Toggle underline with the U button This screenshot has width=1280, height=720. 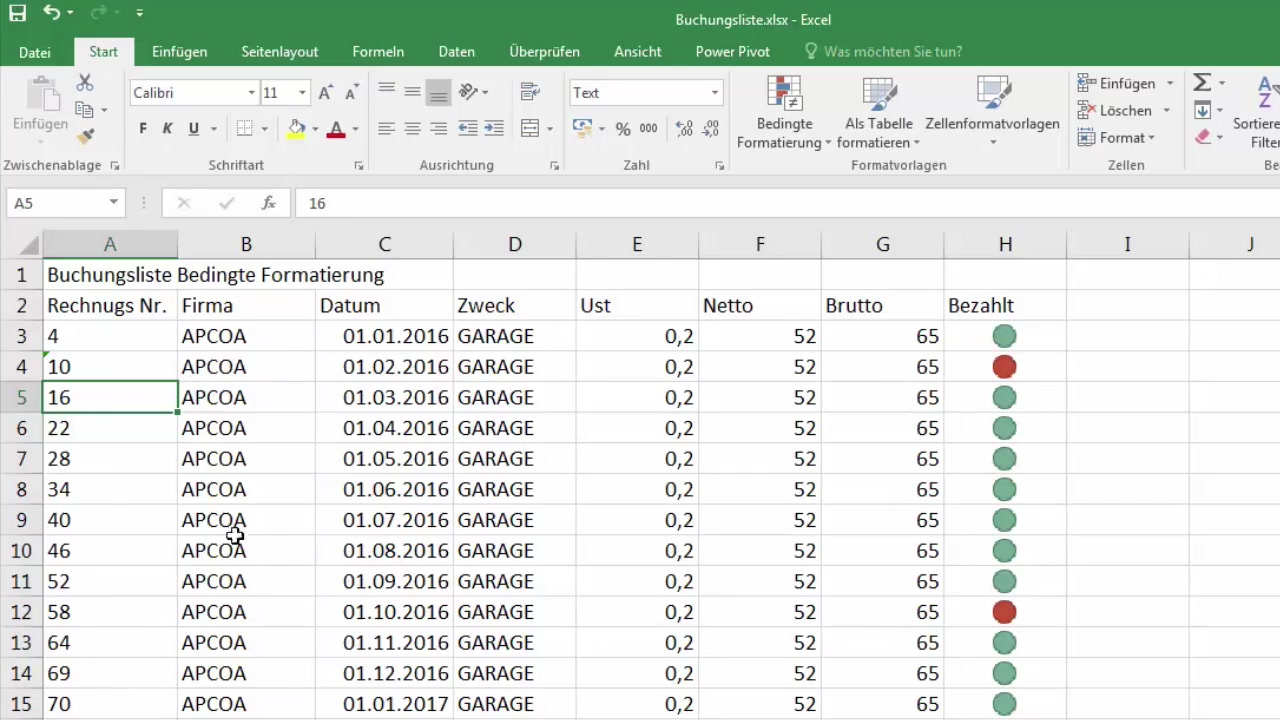(x=193, y=128)
